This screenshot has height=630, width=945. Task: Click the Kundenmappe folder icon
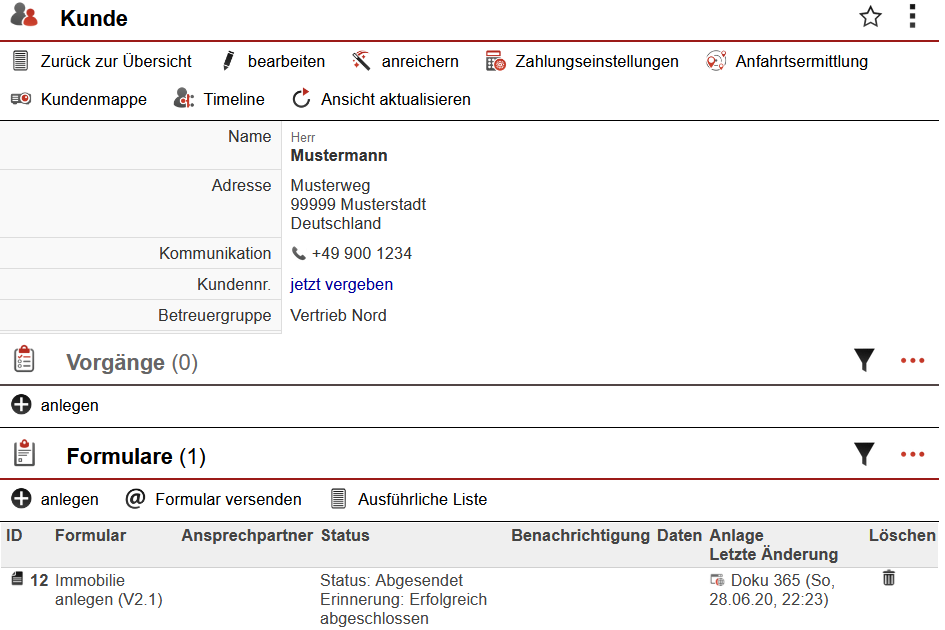(21, 99)
